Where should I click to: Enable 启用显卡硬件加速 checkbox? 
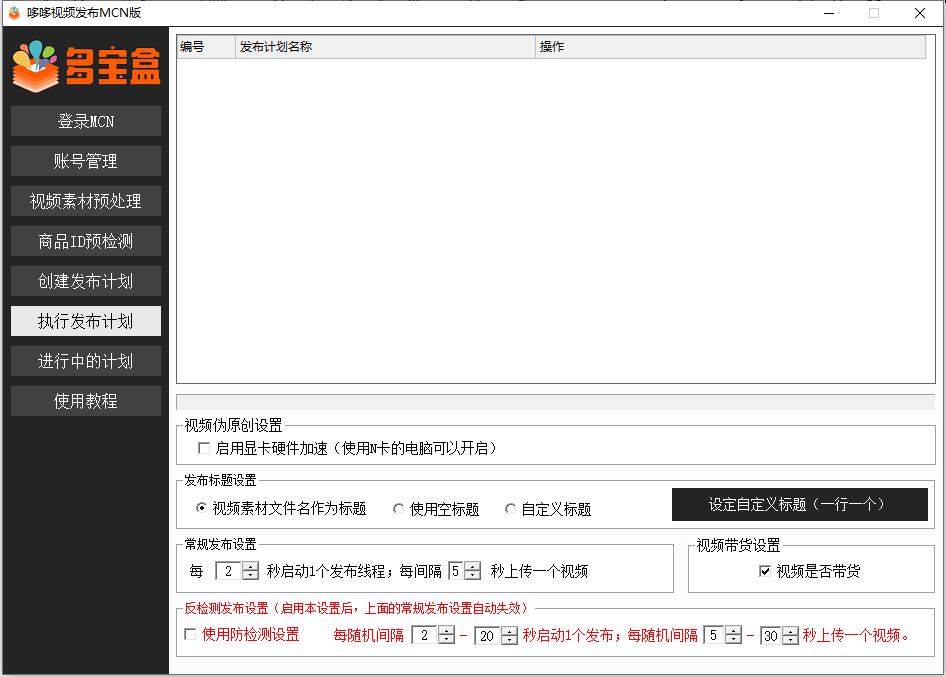[x=204, y=448]
